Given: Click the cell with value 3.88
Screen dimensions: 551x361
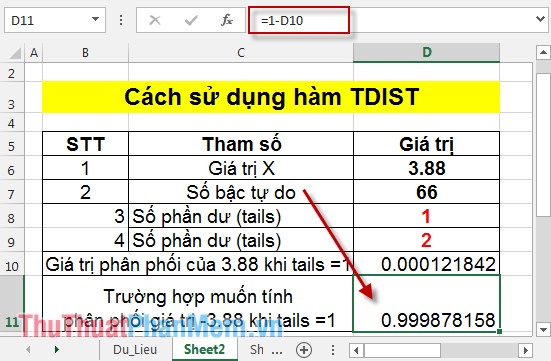Looking at the screenshot, I should pyautogui.click(x=426, y=168).
